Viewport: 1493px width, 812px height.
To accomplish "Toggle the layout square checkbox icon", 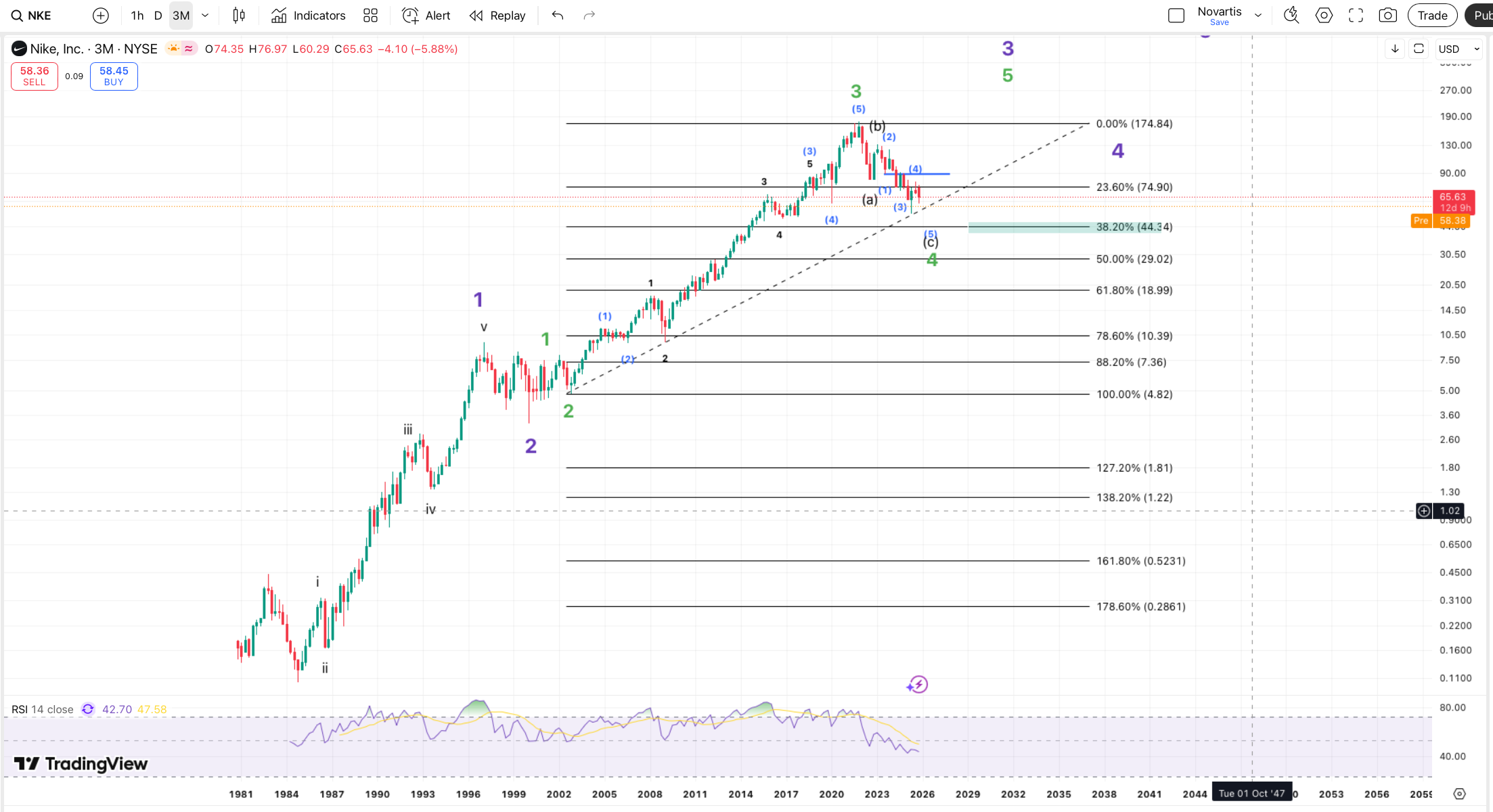I will point(1176,16).
